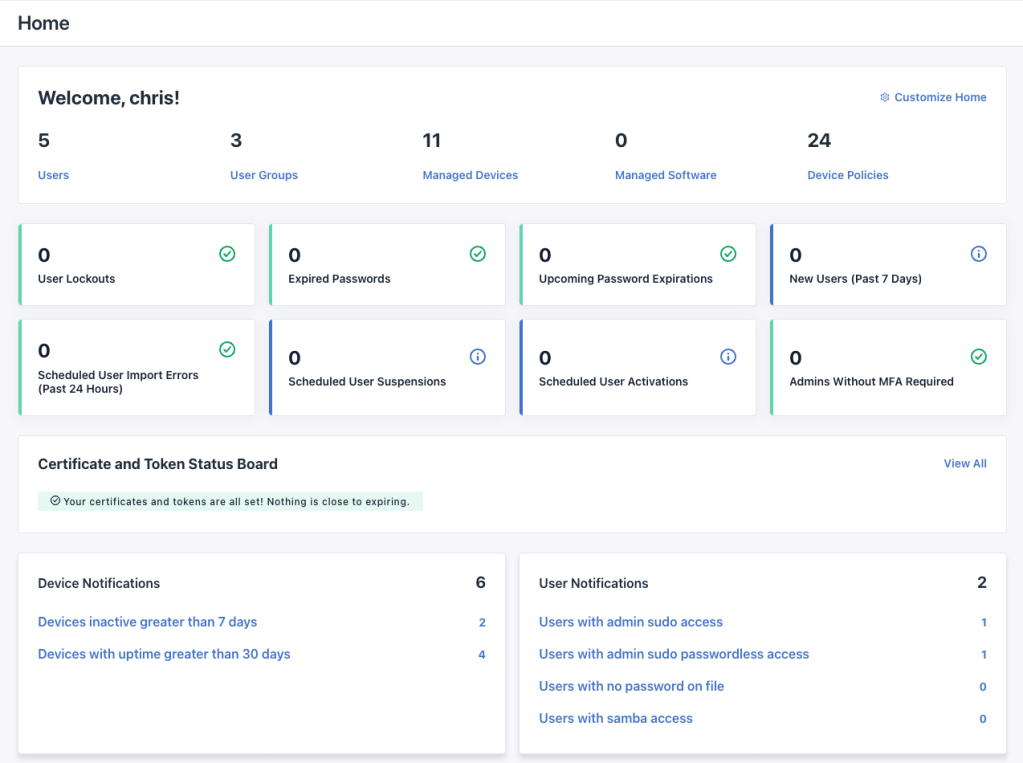1023x763 pixels.
Task: Open the Users link
Action: coord(53,175)
